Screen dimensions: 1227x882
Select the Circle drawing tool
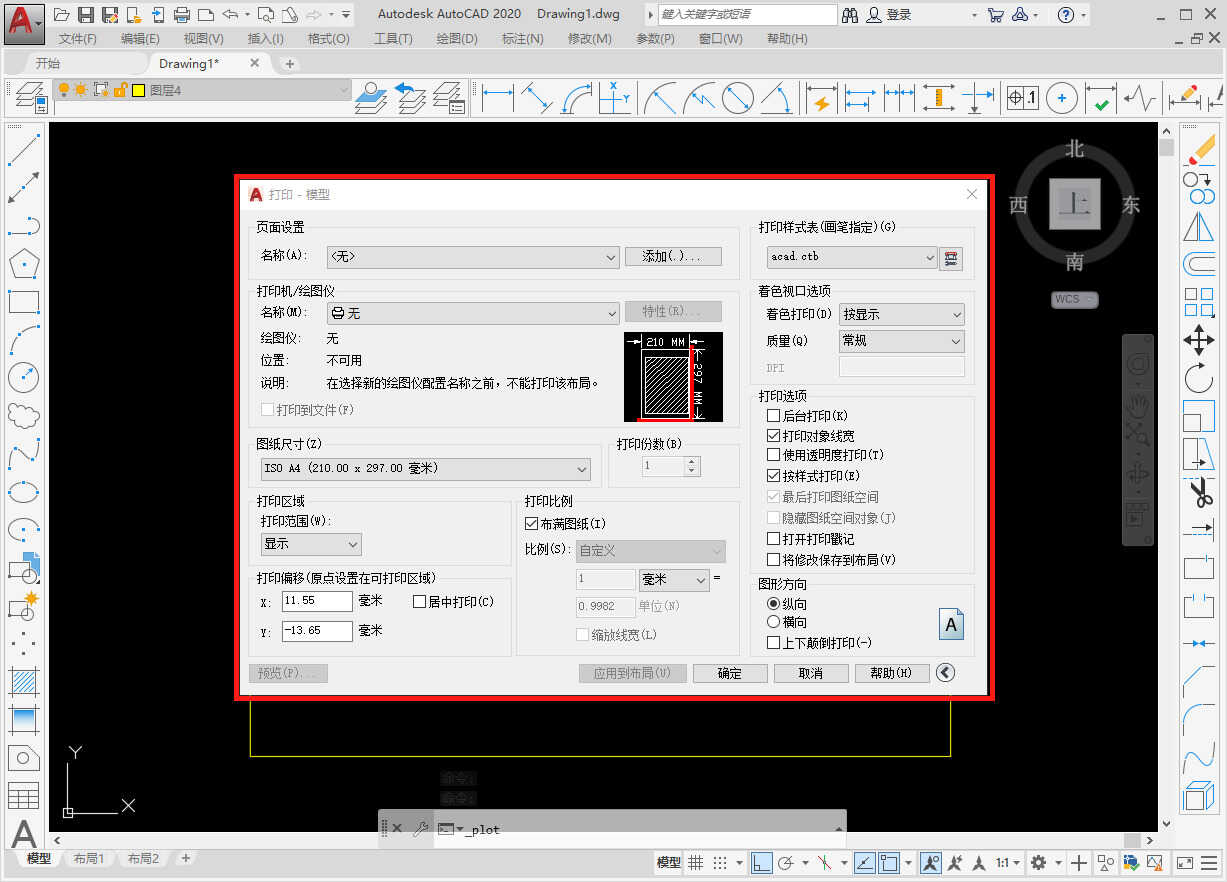pos(23,378)
